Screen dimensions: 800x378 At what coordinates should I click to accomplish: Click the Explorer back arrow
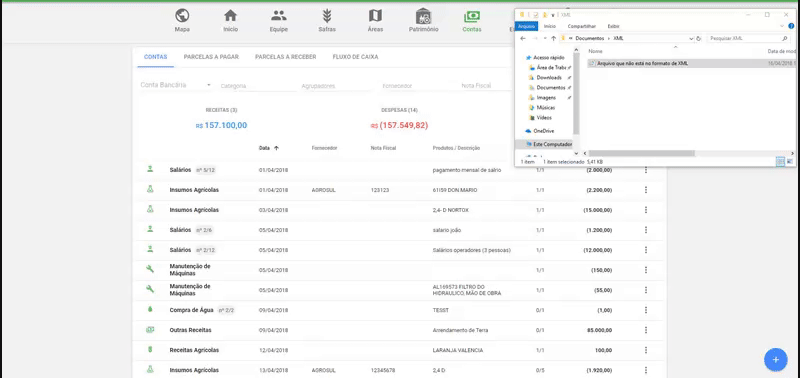523,38
